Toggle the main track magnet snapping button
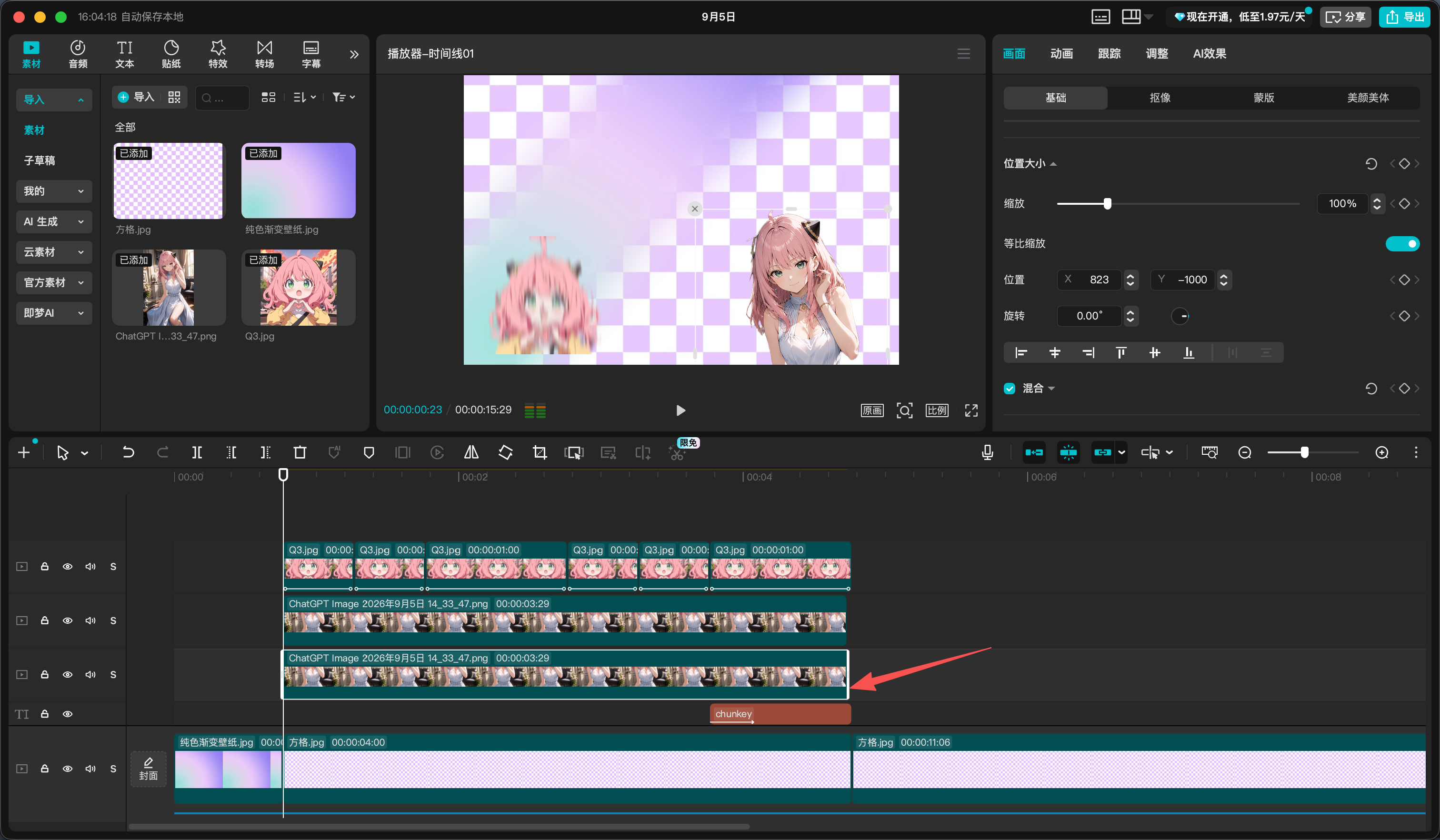 tap(1034, 452)
